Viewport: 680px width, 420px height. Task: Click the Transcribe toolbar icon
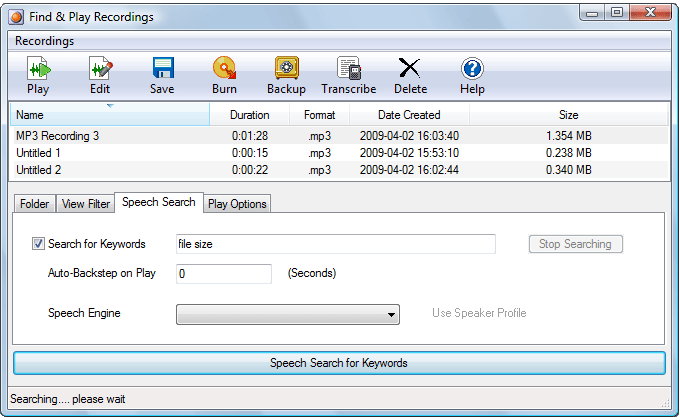348,69
